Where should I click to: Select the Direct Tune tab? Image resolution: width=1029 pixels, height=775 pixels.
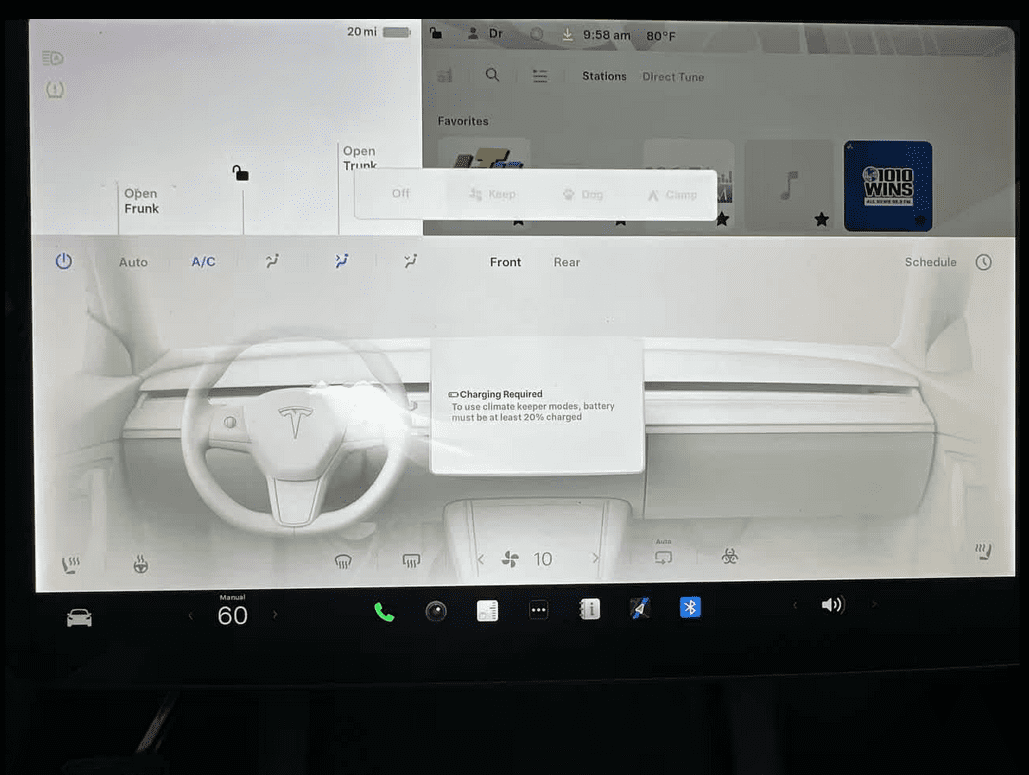[x=673, y=77]
